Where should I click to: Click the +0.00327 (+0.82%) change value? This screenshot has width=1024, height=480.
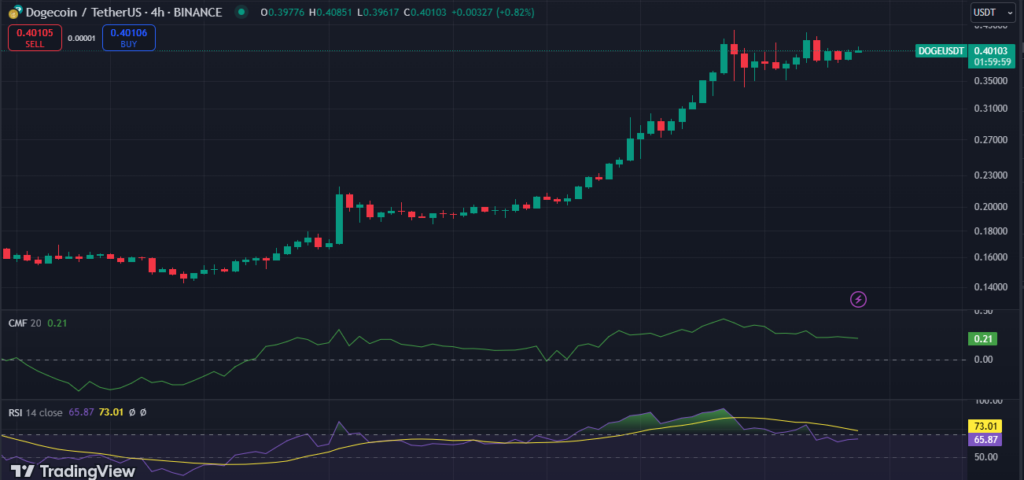pos(494,12)
